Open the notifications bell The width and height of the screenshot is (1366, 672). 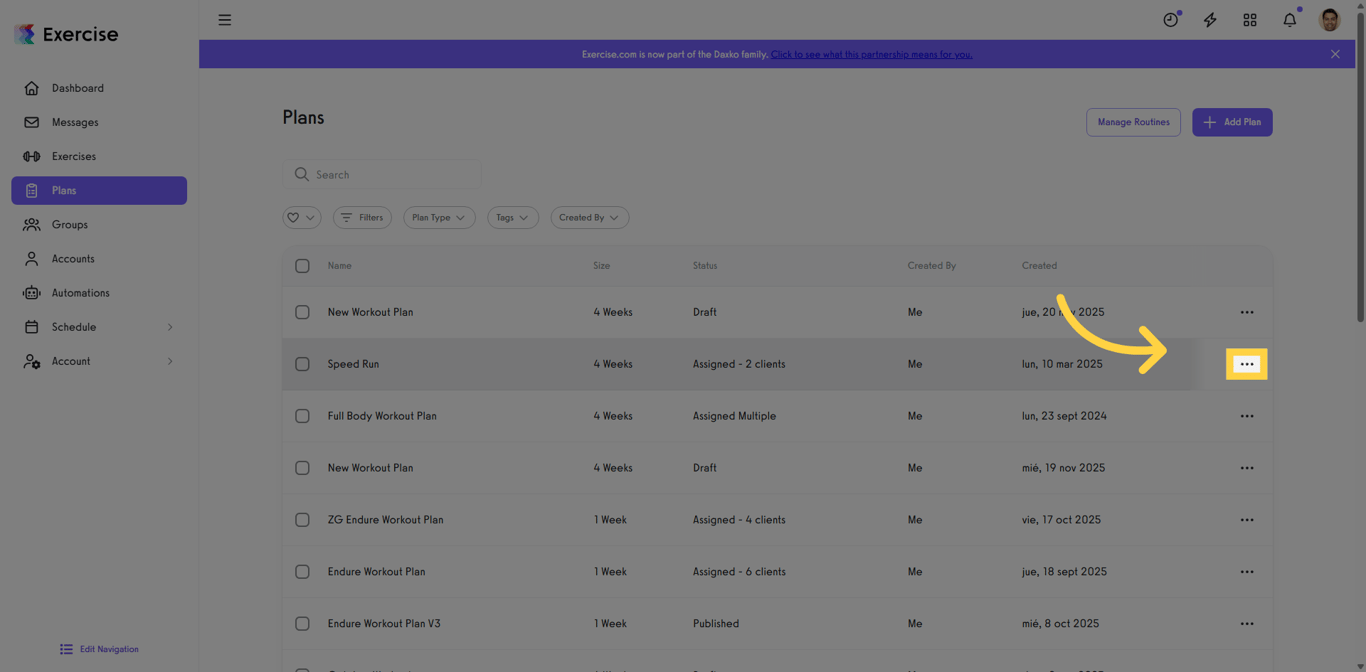(1290, 20)
